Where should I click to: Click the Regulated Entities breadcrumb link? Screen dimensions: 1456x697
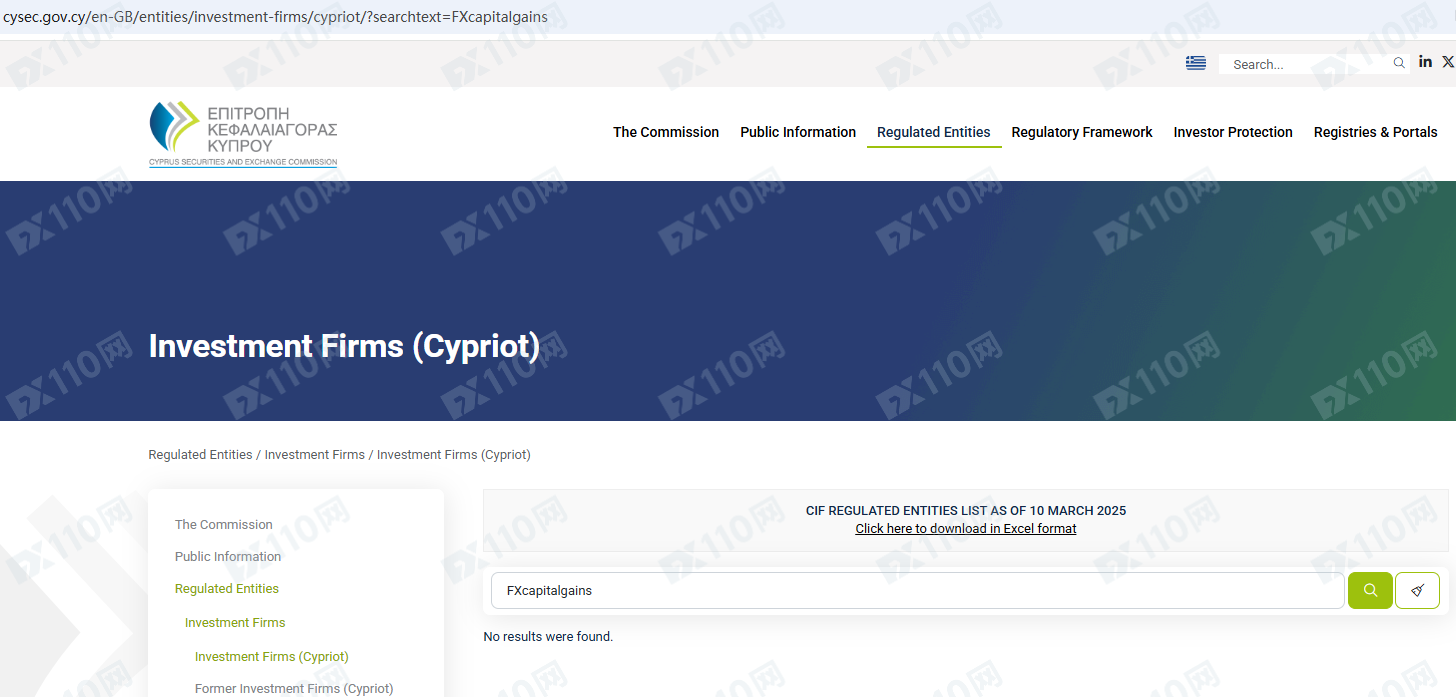[x=200, y=454]
